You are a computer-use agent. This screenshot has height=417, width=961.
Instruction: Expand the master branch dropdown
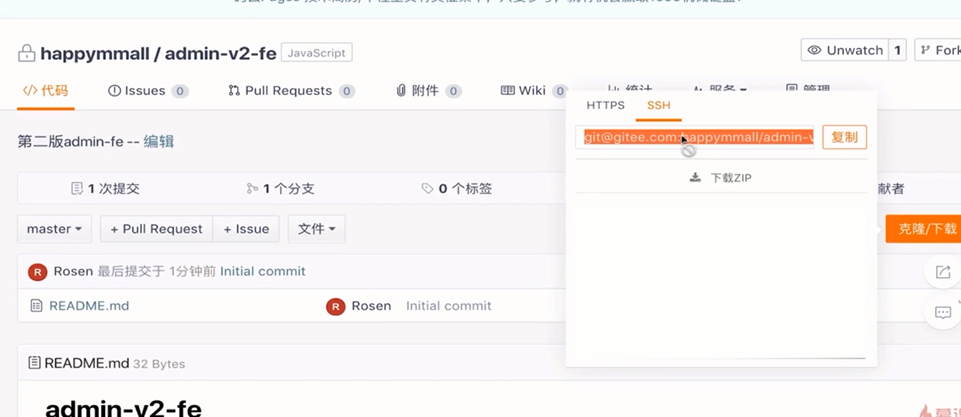[x=55, y=229]
